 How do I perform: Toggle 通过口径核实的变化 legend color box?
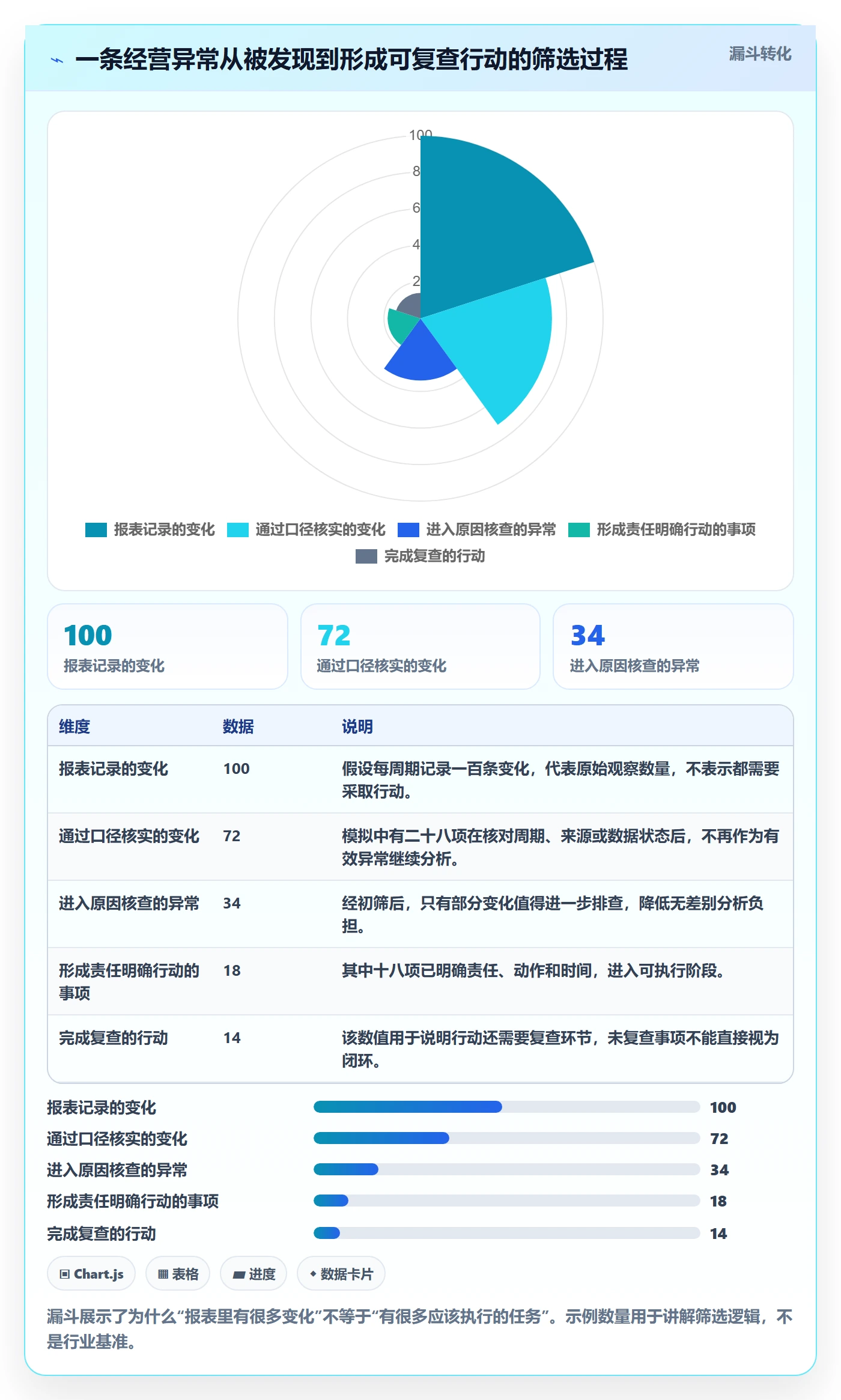[x=238, y=529]
